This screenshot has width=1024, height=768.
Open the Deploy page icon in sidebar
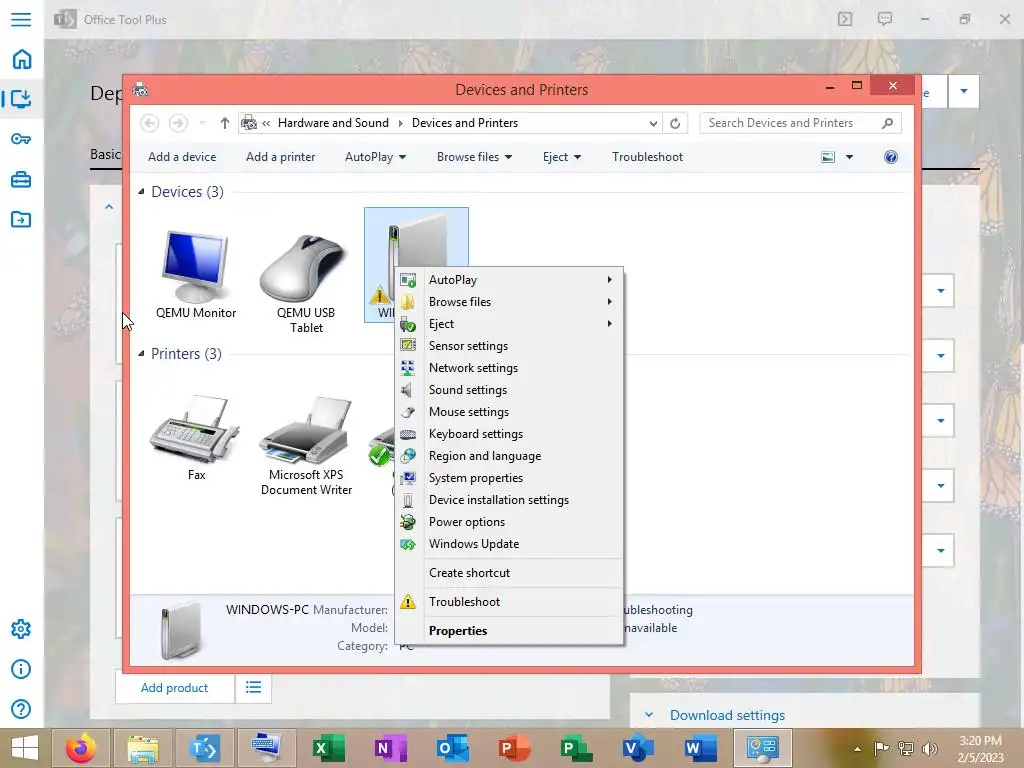tap(22, 99)
